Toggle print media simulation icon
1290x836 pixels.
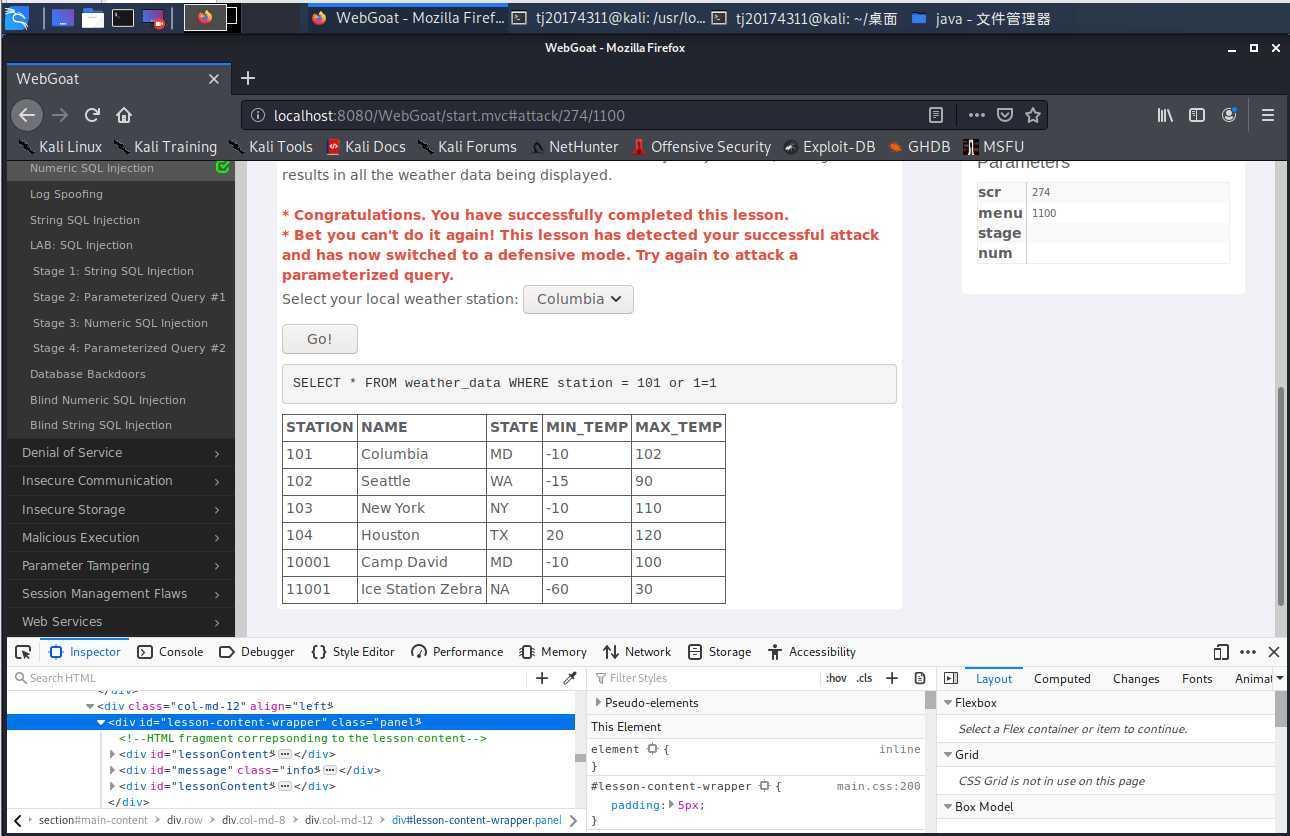[x=920, y=678]
